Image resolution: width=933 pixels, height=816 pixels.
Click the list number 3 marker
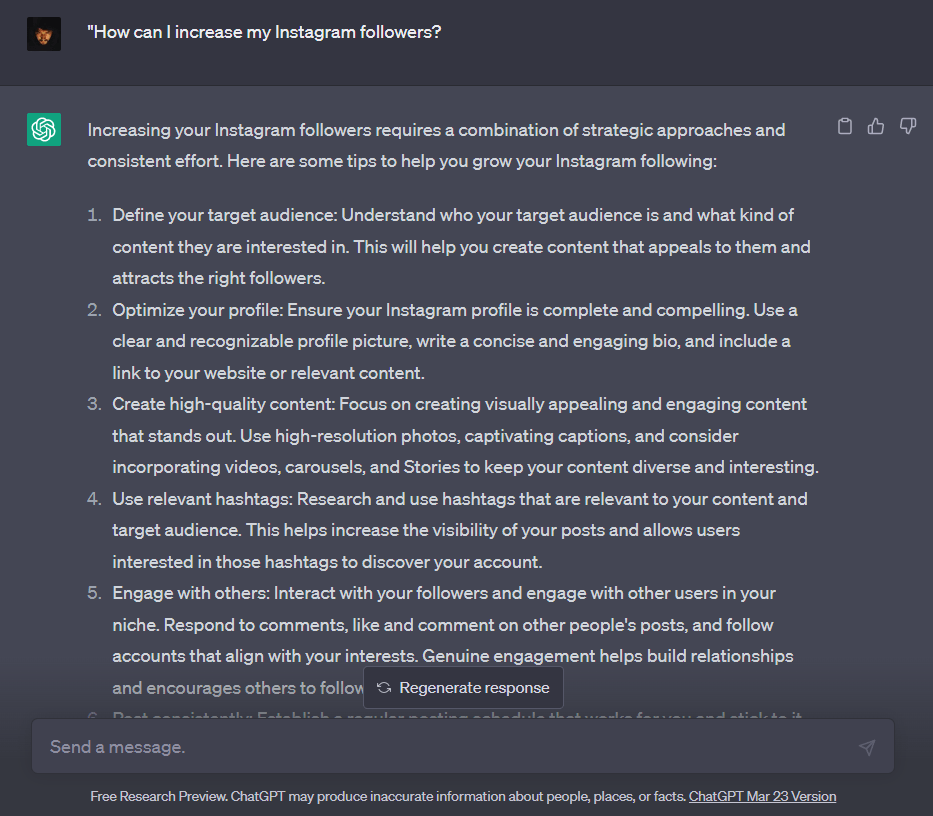point(94,404)
